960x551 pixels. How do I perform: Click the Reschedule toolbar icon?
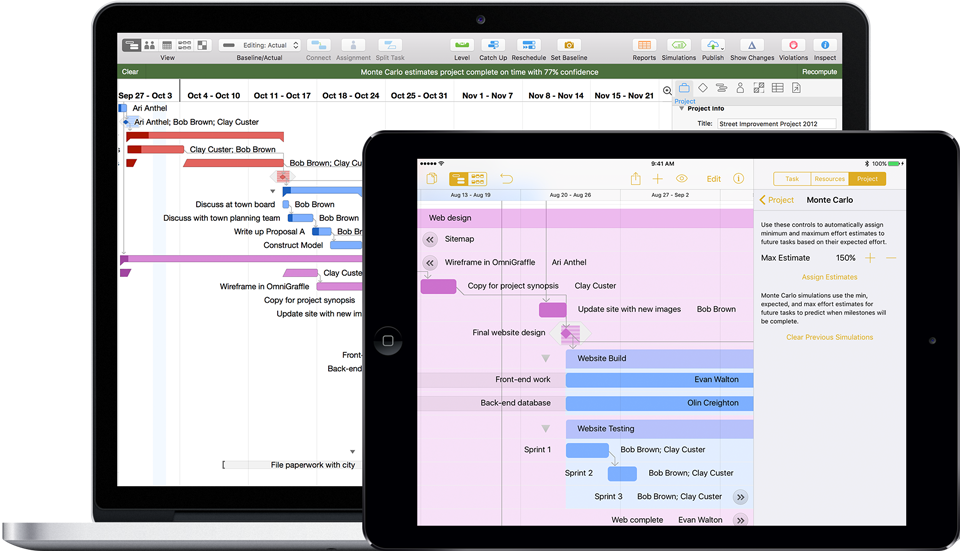pyautogui.click(x=528, y=45)
